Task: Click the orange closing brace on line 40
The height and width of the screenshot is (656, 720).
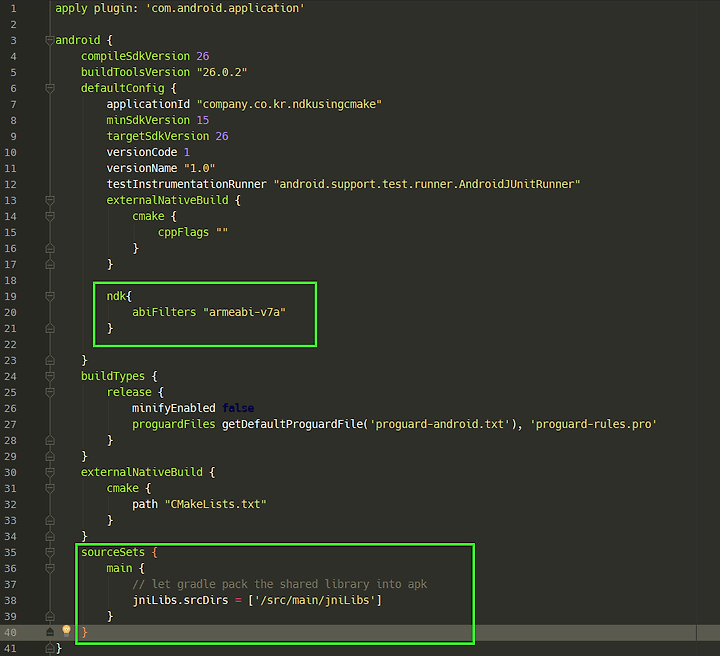Action: click(x=84, y=632)
